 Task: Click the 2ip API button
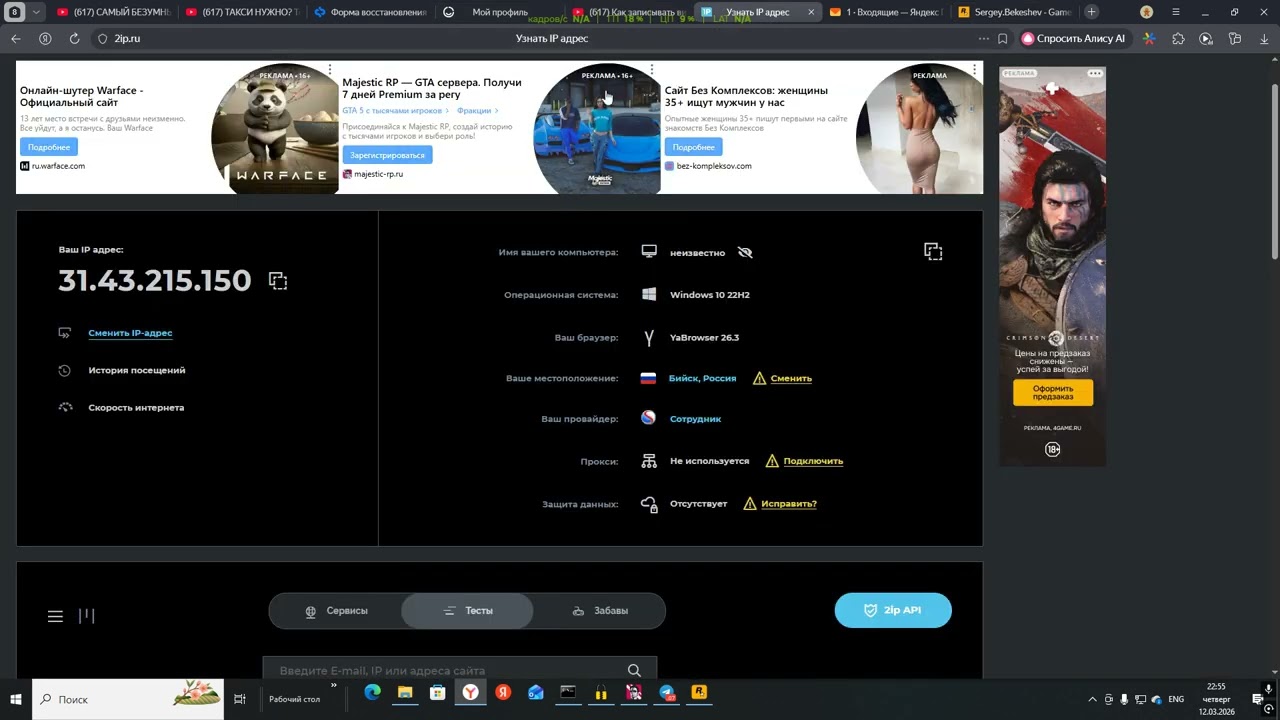(x=893, y=611)
